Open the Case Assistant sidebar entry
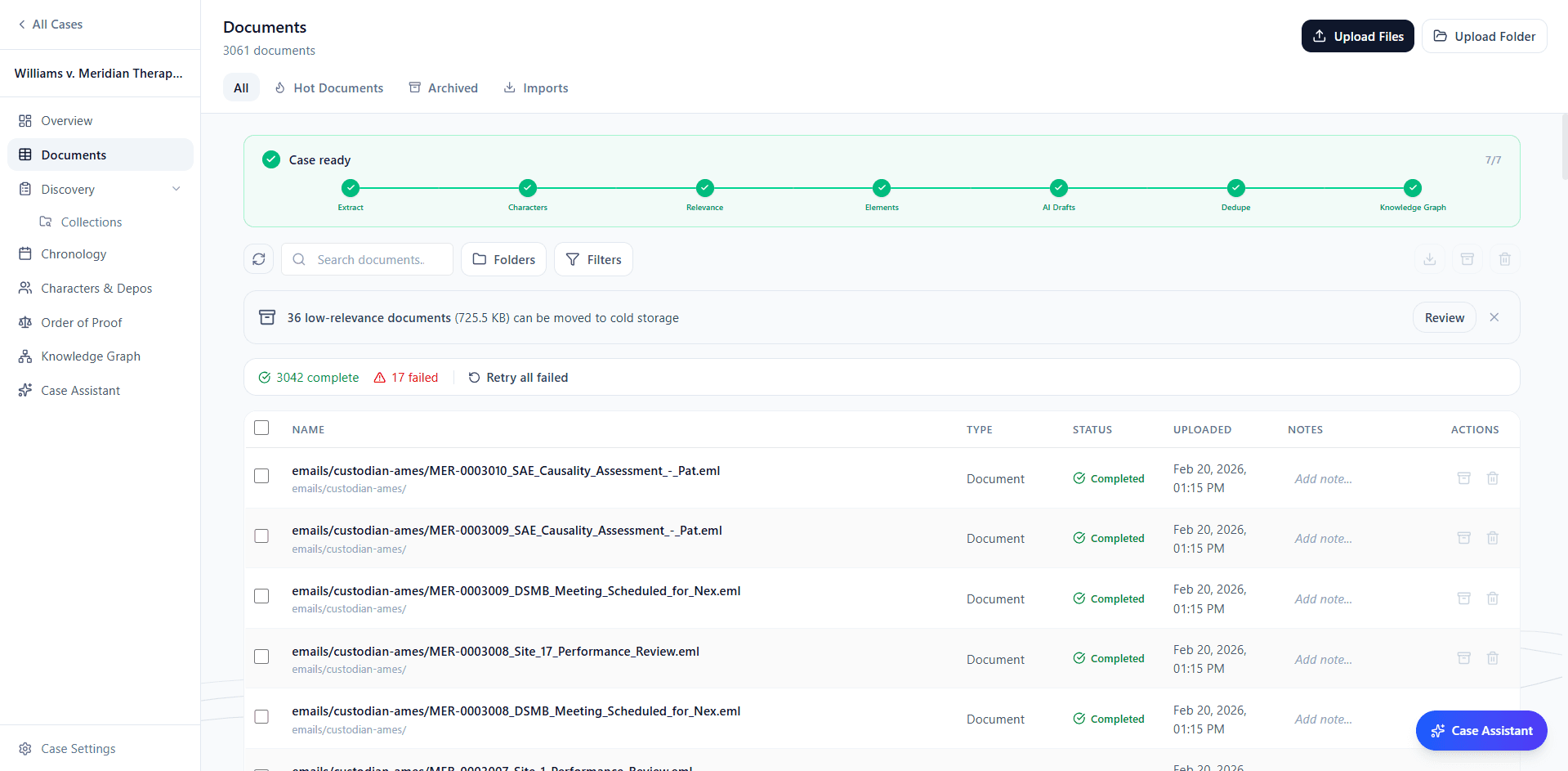 pyautogui.click(x=79, y=390)
